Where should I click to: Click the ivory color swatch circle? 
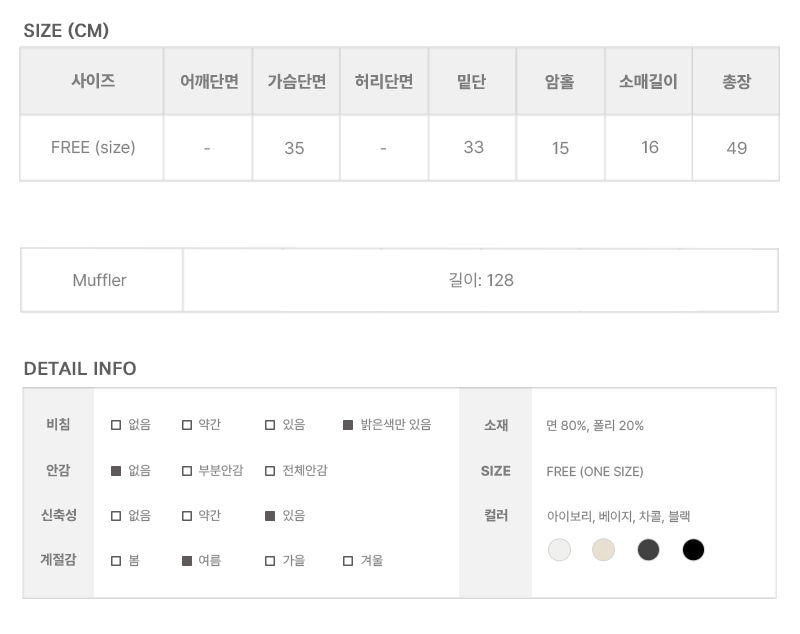560,549
